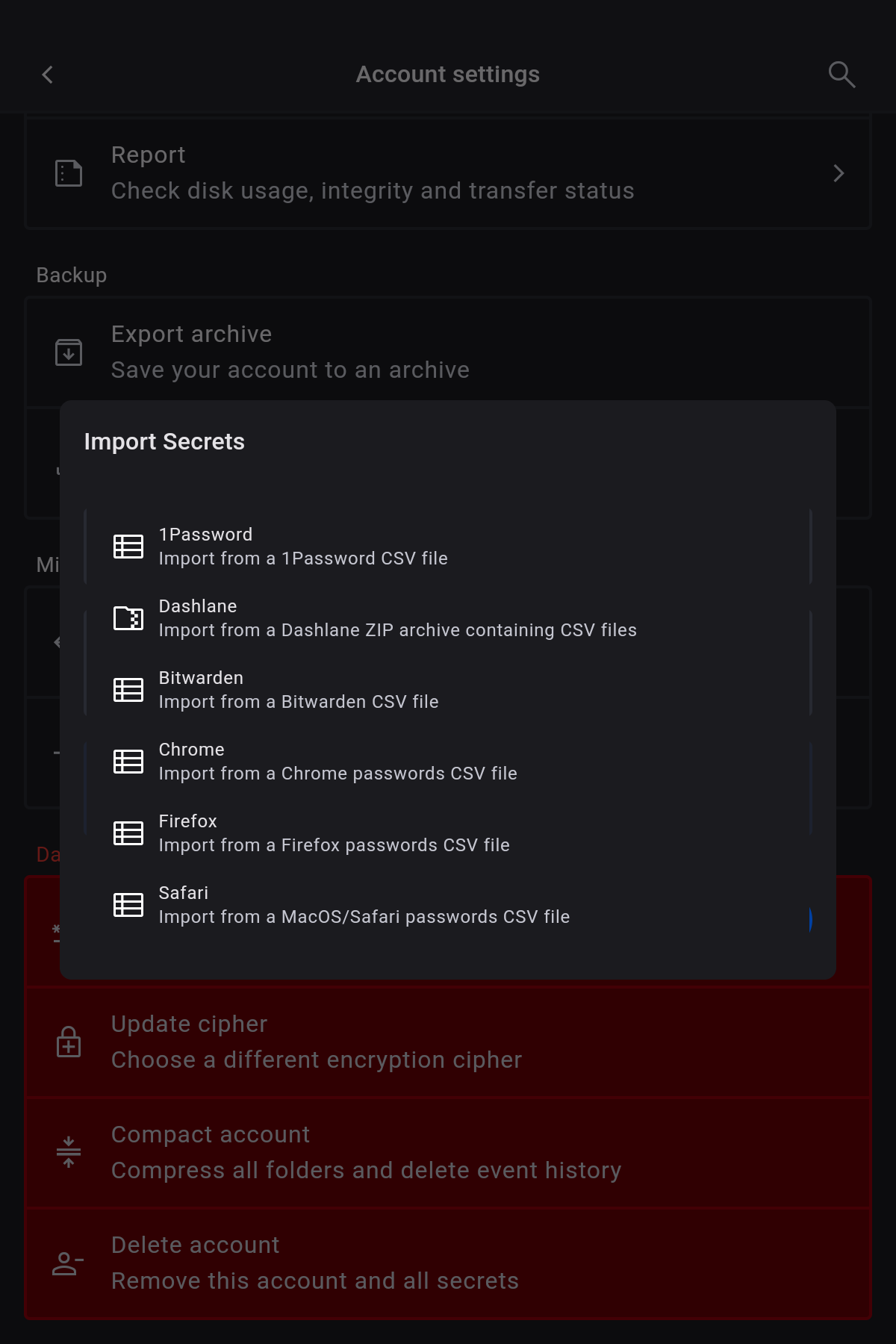Click the Bitwarden CSV table icon
Screen dimensions: 896x1344
click(x=128, y=690)
